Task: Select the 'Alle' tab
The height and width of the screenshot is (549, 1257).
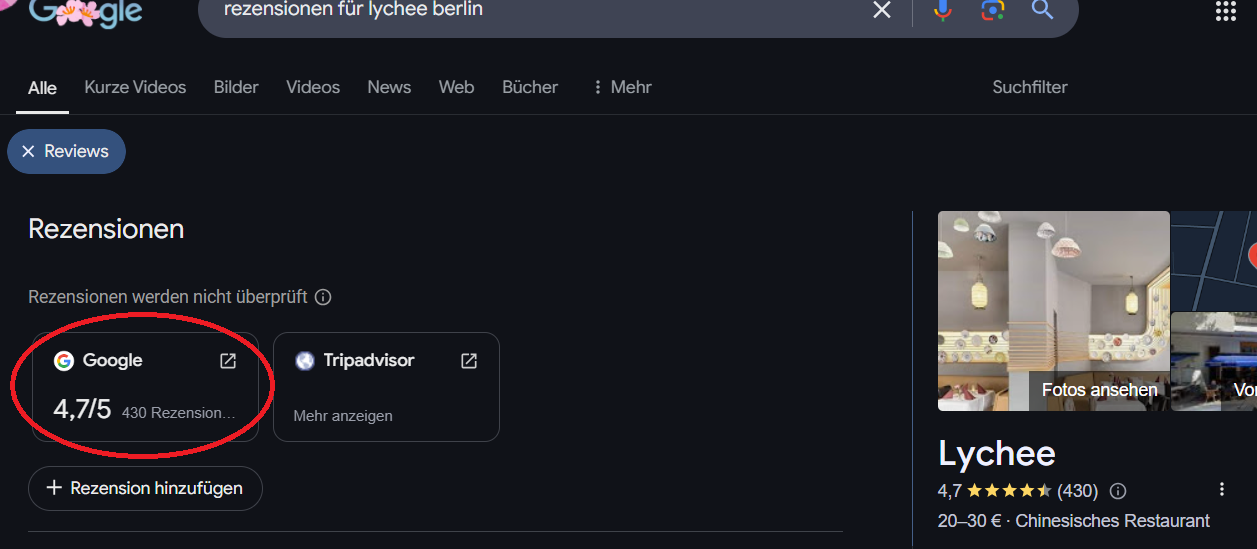Action: click(x=42, y=88)
